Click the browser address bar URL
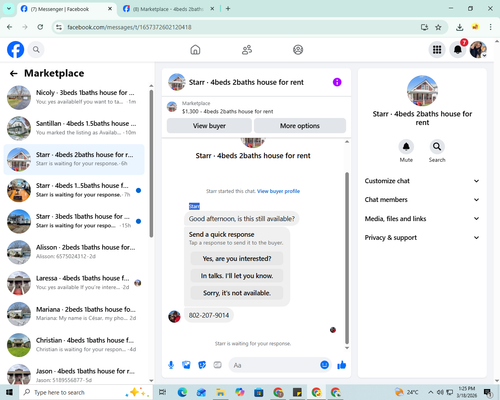This screenshot has height=400, width=500. [x=129, y=27]
